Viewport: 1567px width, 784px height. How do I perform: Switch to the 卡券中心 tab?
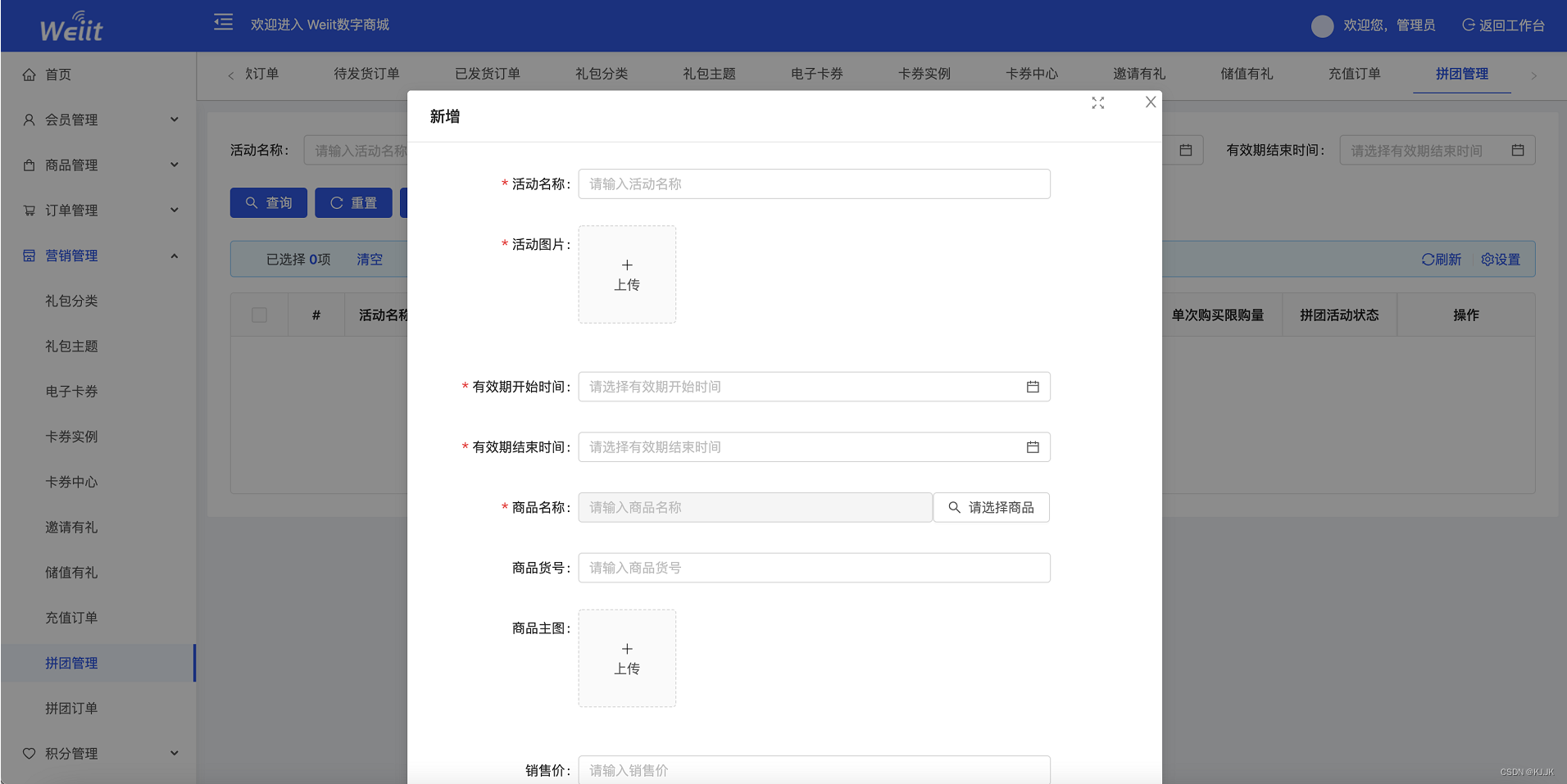pos(1032,74)
